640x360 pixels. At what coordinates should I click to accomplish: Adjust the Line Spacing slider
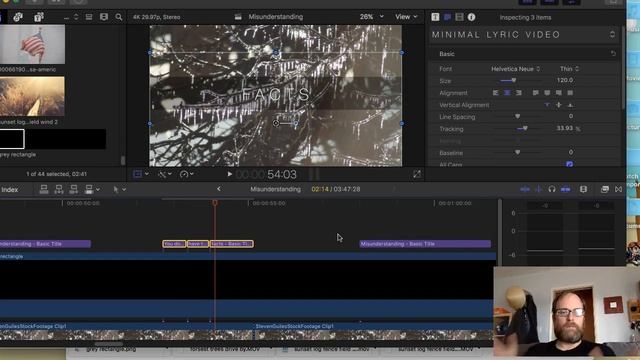(517, 117)
